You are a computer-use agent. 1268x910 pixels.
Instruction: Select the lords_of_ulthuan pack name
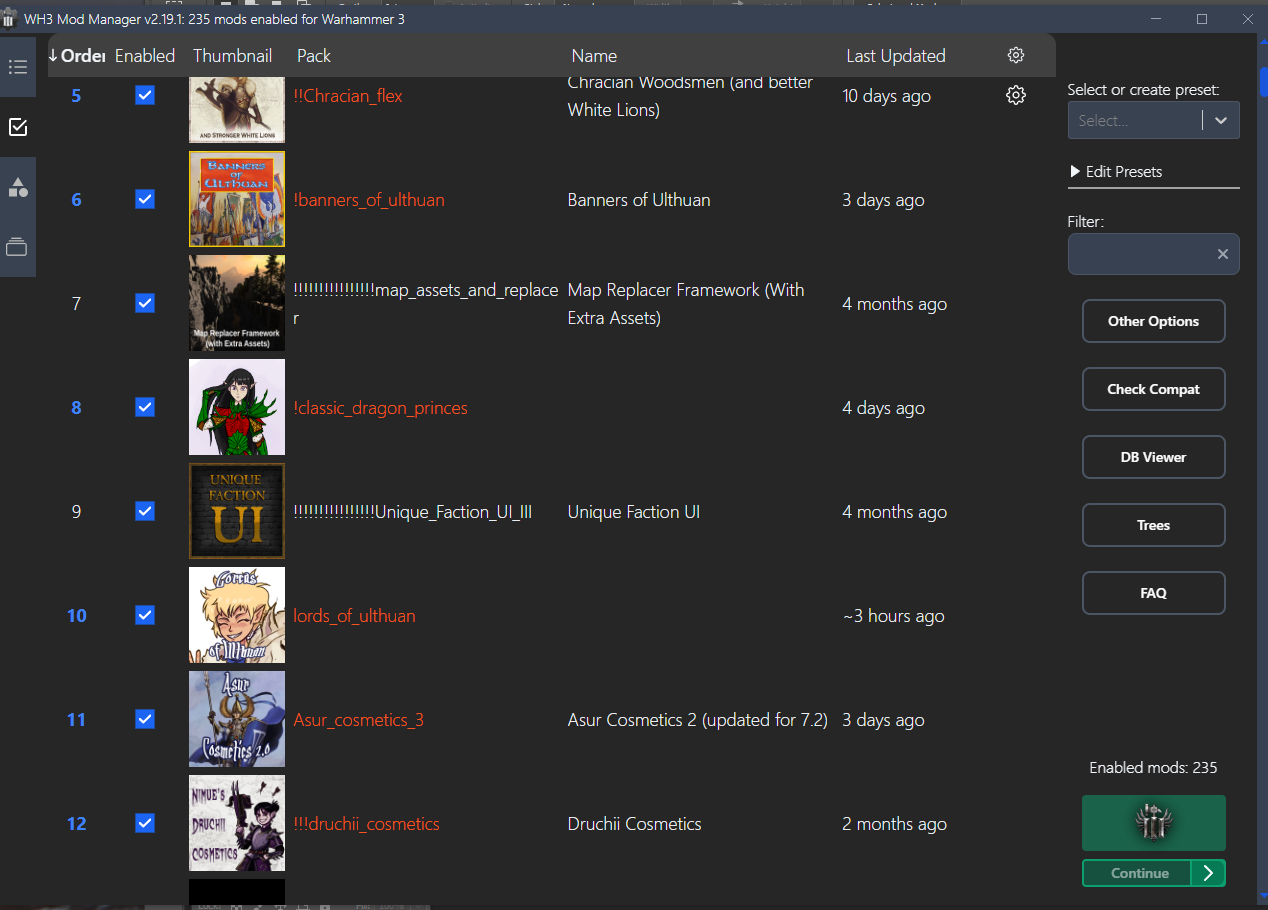click(x=354, y=616)
